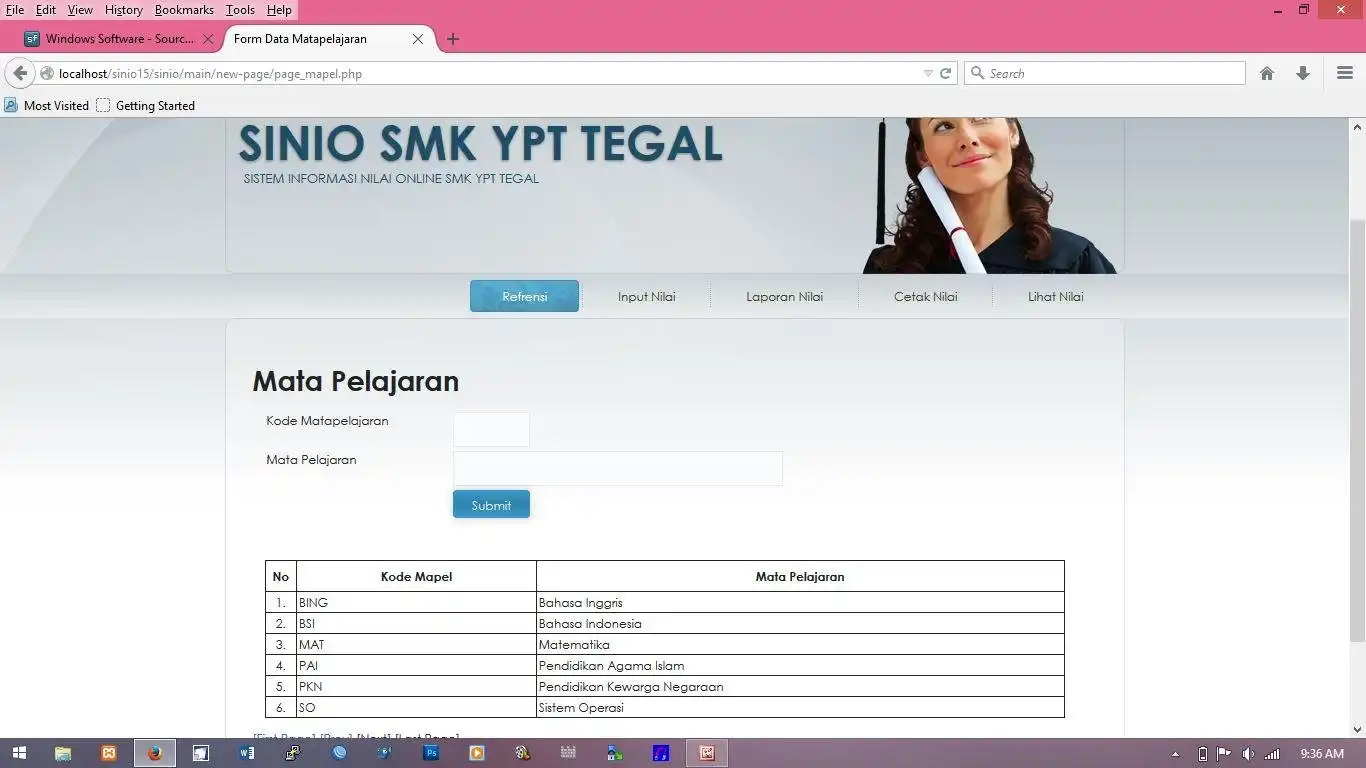Viewport: 1366px width, 768px height.
Task: Click the Action Center flag icon
Action: pyautogui.click(x=1223, y=754)
